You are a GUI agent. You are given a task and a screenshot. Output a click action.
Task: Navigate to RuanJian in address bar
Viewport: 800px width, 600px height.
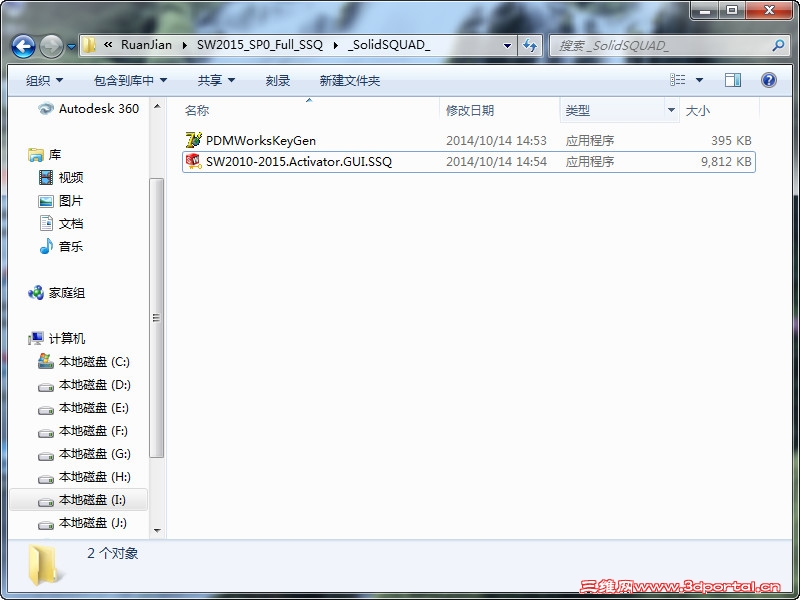click(x=146, y=45)
